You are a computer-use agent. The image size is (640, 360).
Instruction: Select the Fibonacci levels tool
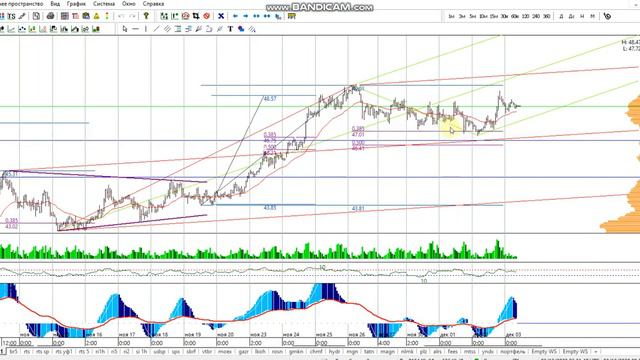pos(178,29)
